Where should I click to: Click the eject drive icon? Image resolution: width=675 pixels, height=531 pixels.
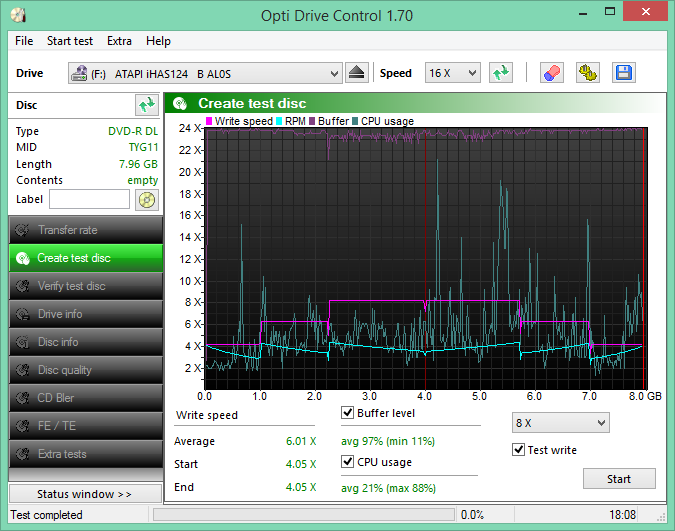click(x=356, y=73)
